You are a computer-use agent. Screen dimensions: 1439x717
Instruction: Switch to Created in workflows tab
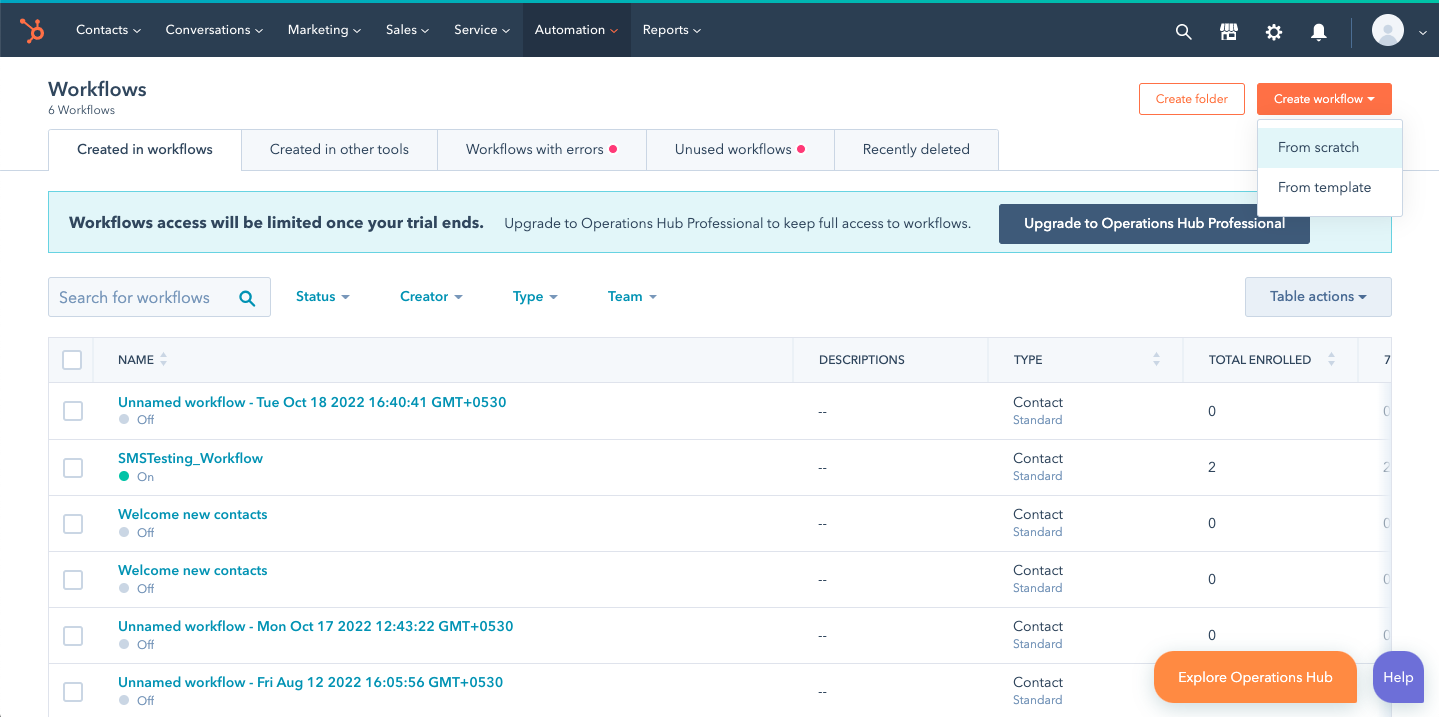[x=145, y=150]
